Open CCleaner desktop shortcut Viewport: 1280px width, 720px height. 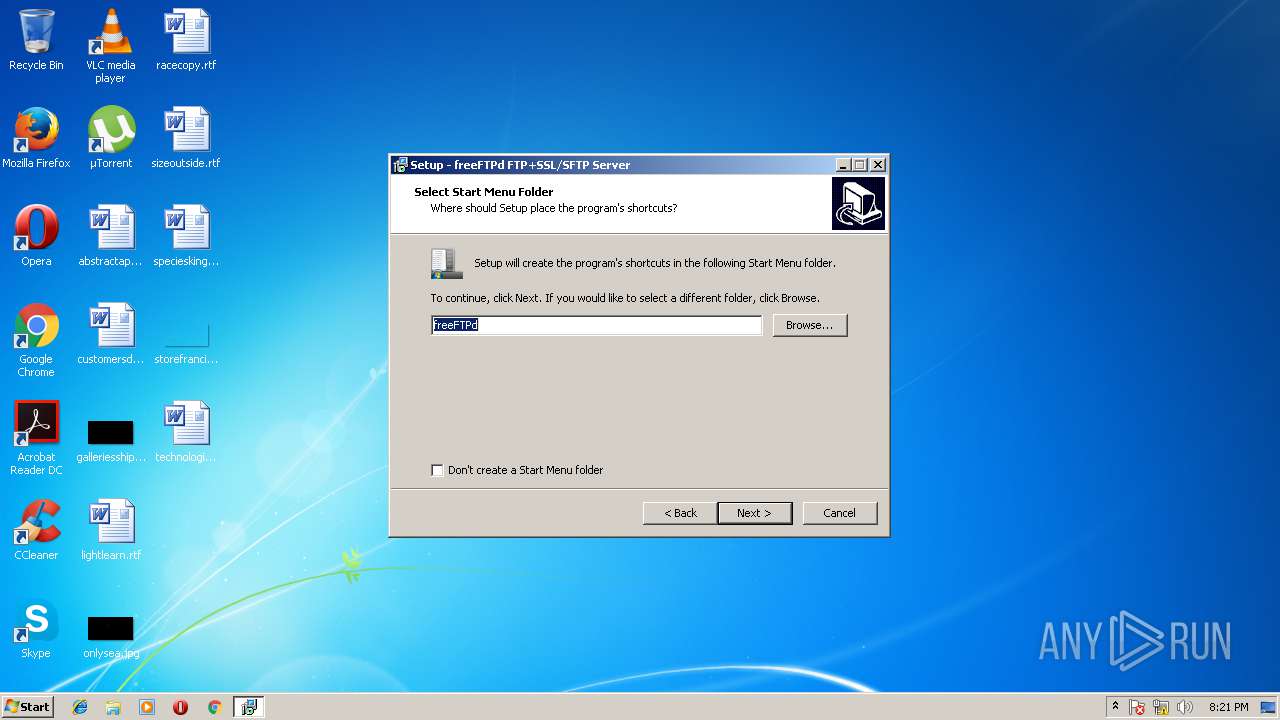pos(36,530)
